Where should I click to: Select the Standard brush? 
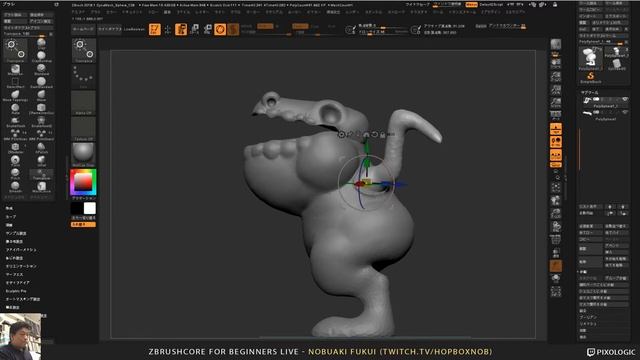tap(41, 69)
